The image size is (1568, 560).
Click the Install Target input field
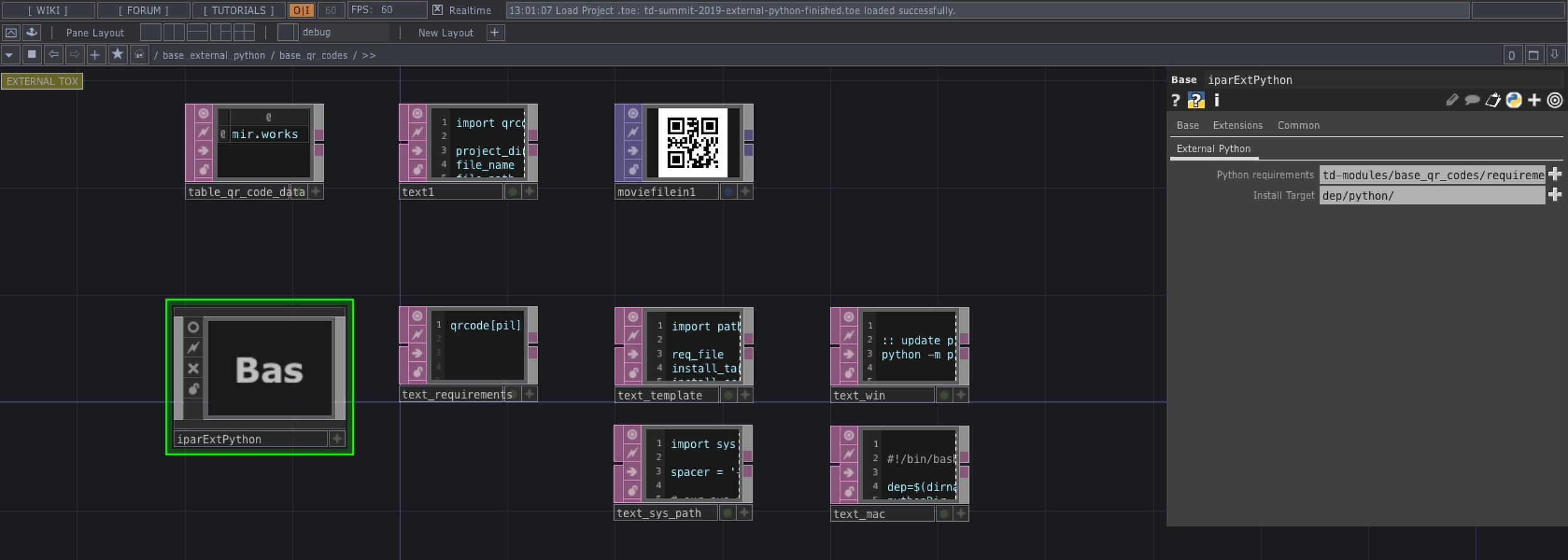[1431, 196]
